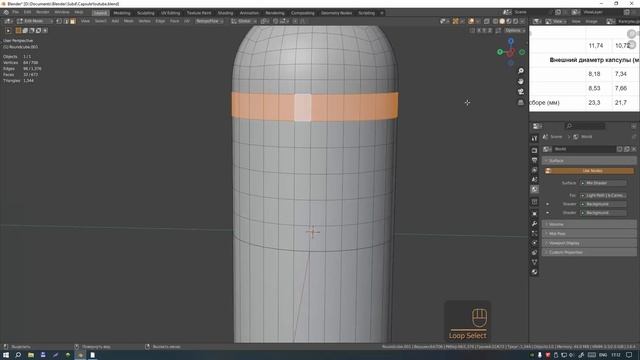Open the Output properties tab
Viewport: 640px width, 360px height.
click(534, 160)
